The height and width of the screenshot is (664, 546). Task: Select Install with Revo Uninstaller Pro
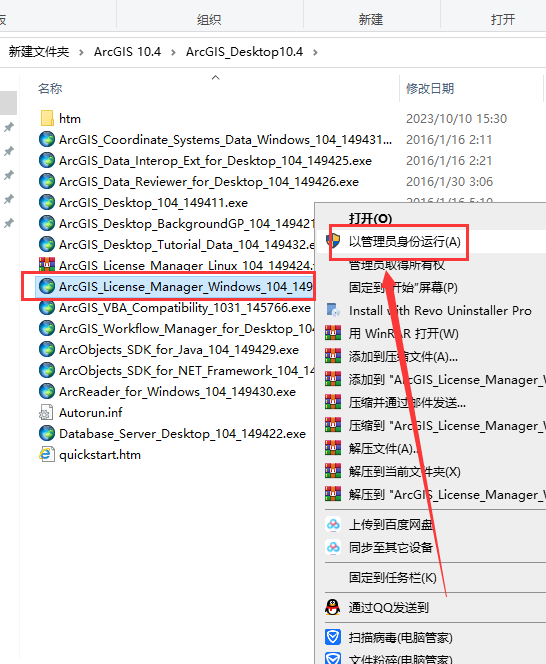click(440, 310)
